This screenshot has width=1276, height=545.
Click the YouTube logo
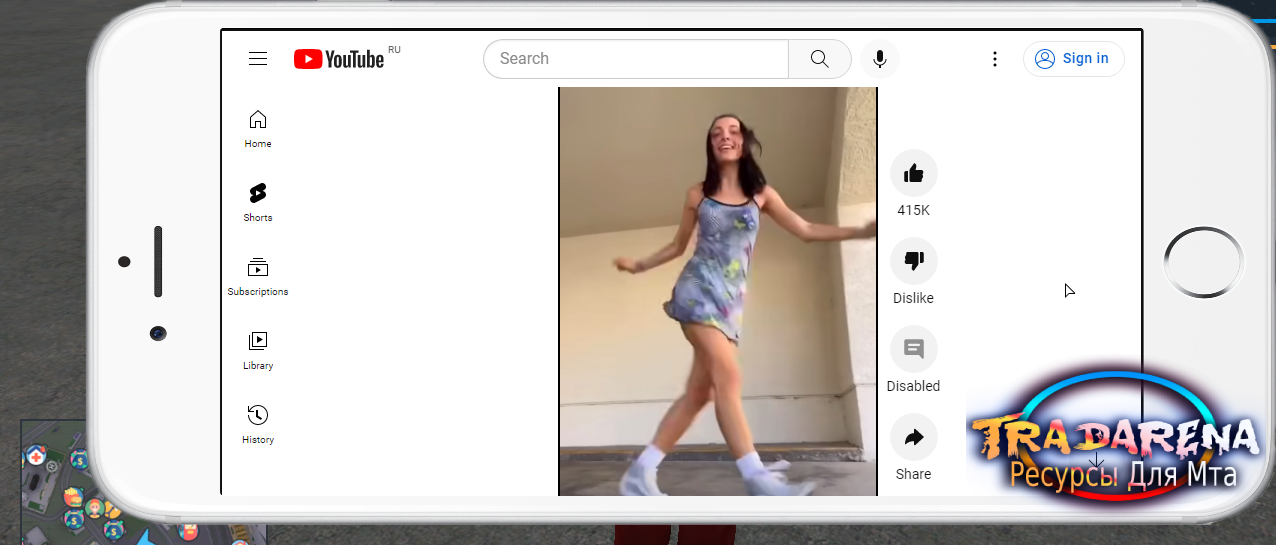[x=339, y=59]
